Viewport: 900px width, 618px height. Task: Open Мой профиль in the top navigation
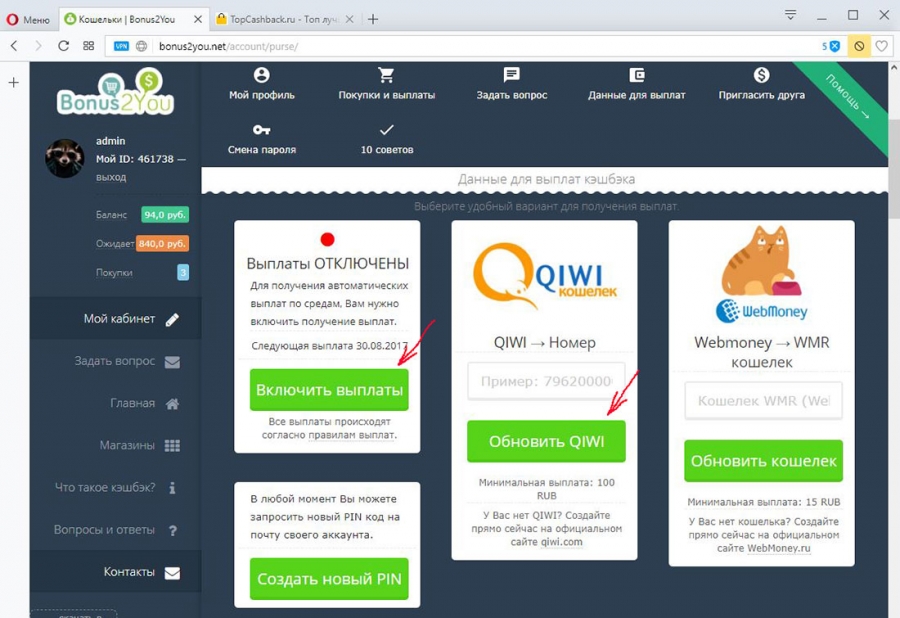[x=262, y=84]
